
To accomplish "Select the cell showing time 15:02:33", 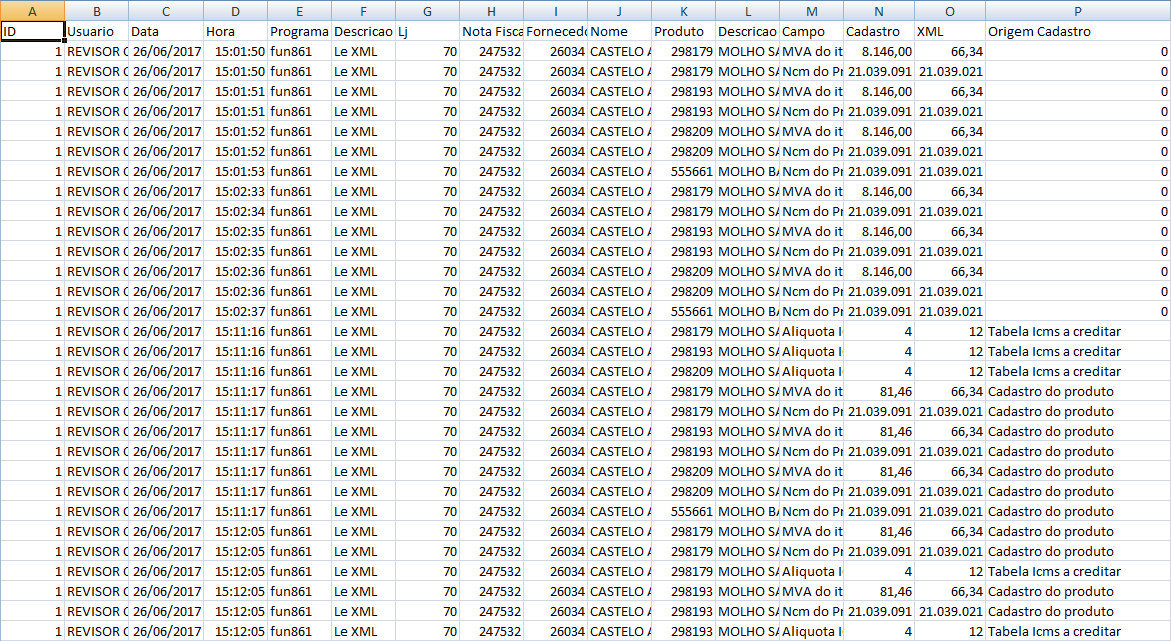I will (235, 191).
